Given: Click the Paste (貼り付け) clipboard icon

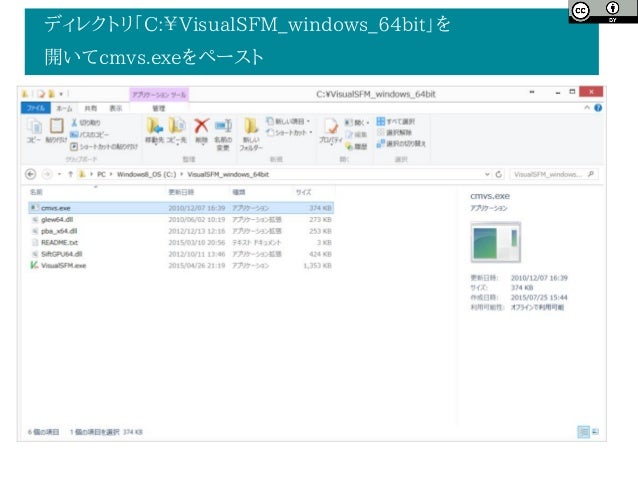Looking at the screenshot, I should point(56,130).
